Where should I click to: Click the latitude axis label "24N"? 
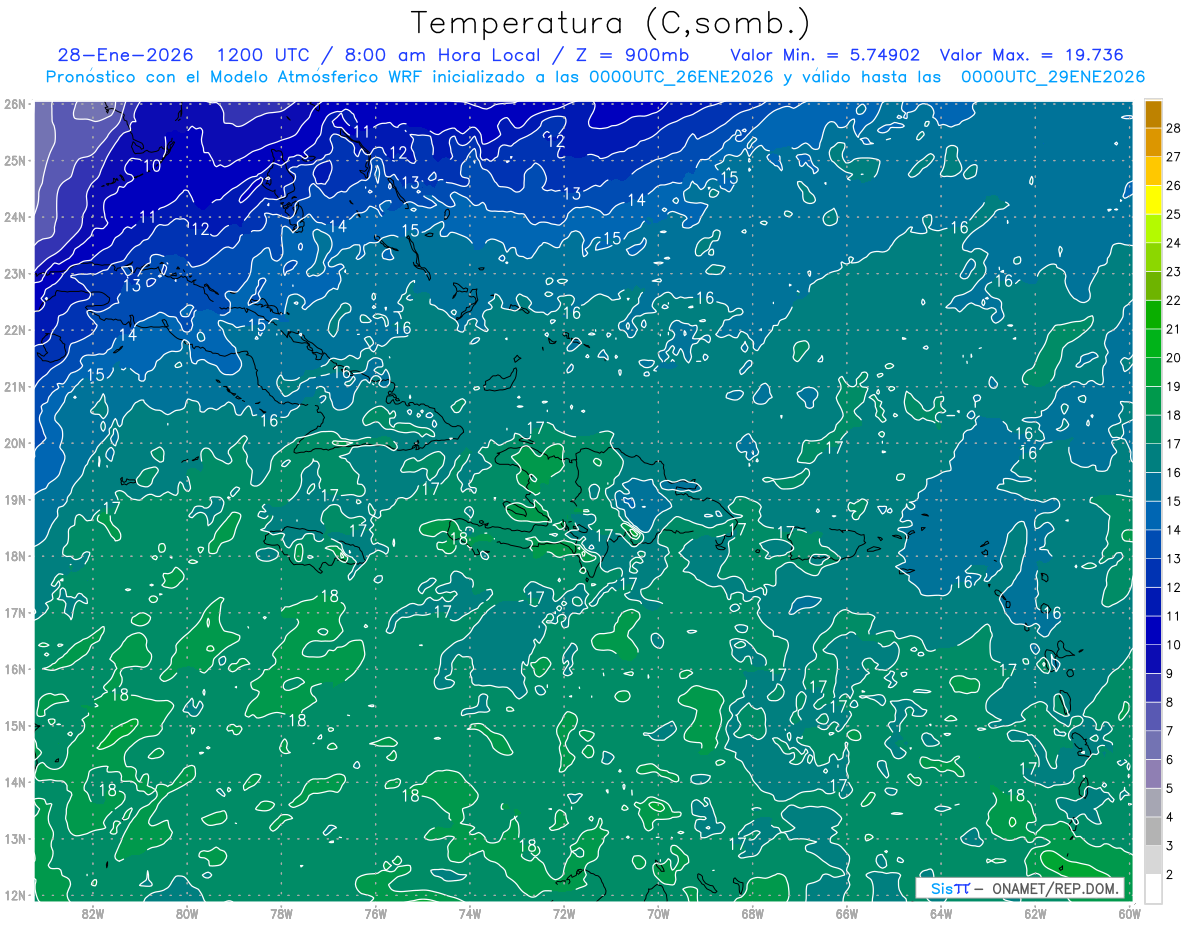(x=15, y=217)
